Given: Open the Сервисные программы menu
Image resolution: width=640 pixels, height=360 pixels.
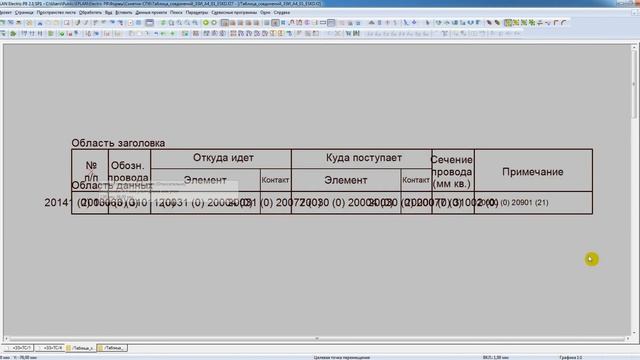Looking at the screenshot, I should (x=234, y=13).
